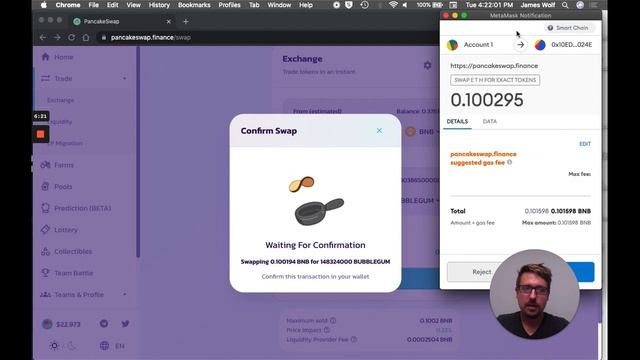Screen dimensions: 640x360
Task: Click Maximum sold info icon
Action: click(333, 320)
